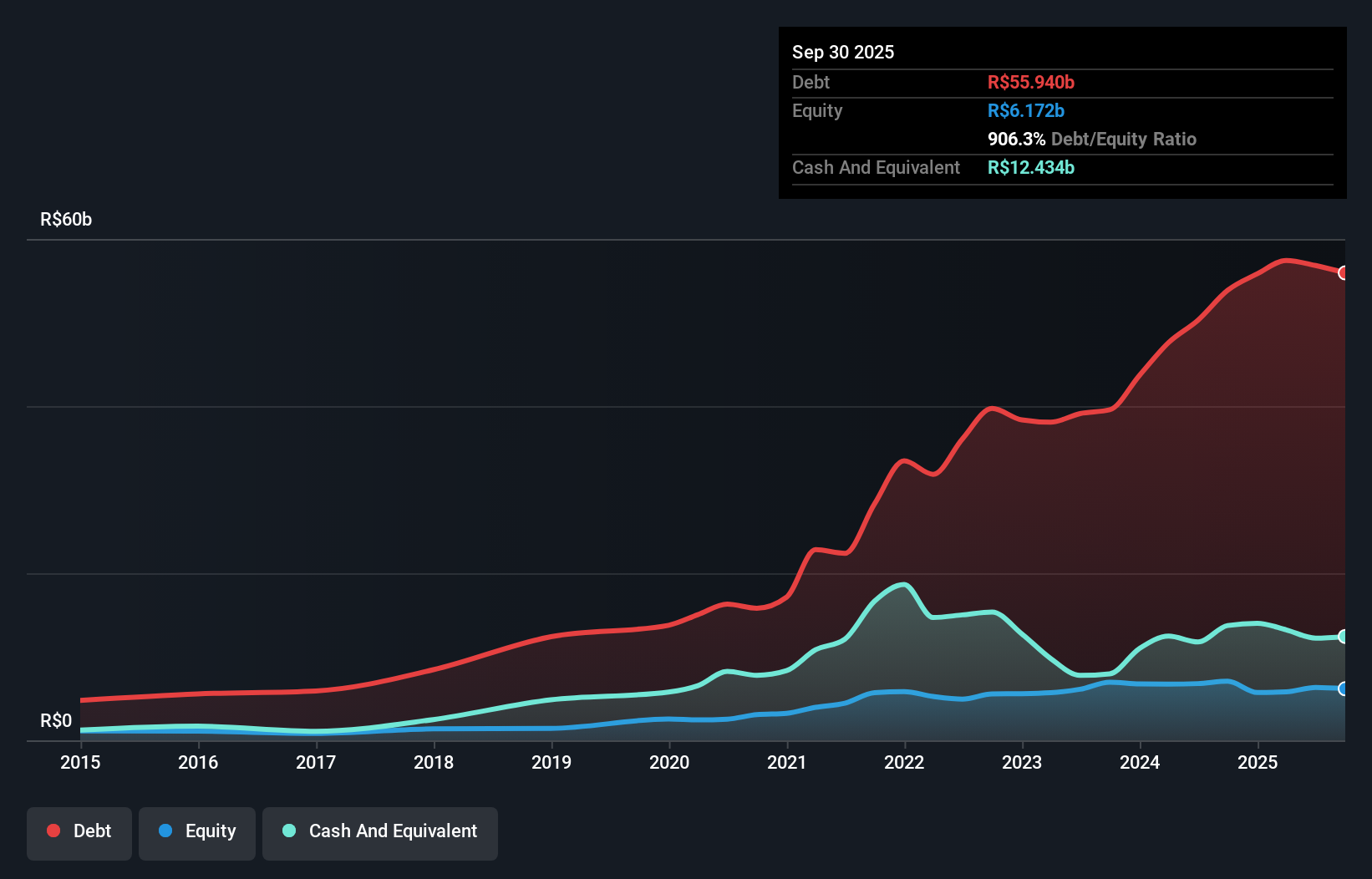Click the 2020 year axis label
Image resolution: width=1372 pixels, height=879 pixels.
point(669,762)
